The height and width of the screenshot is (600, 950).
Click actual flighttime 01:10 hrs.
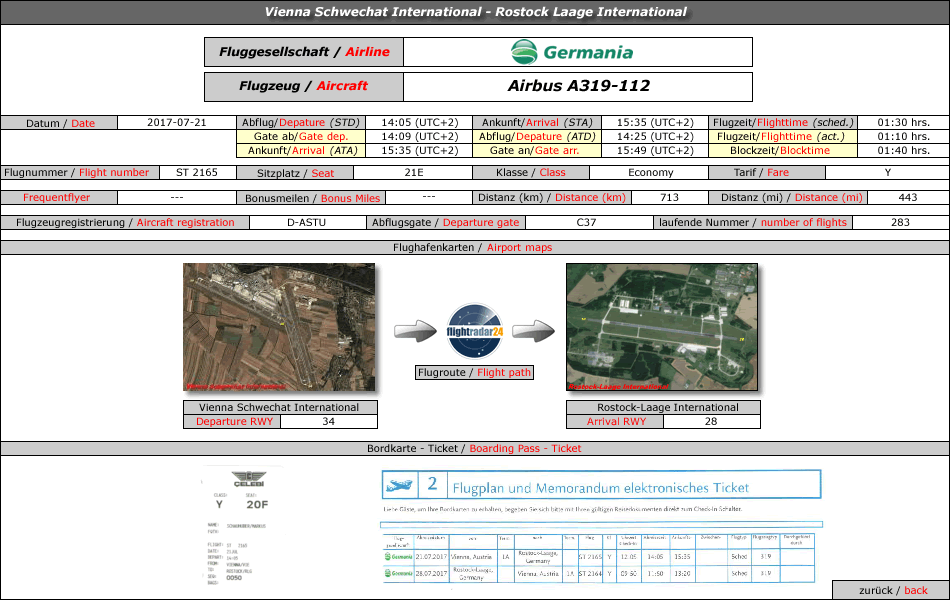[x=903, y=136]
